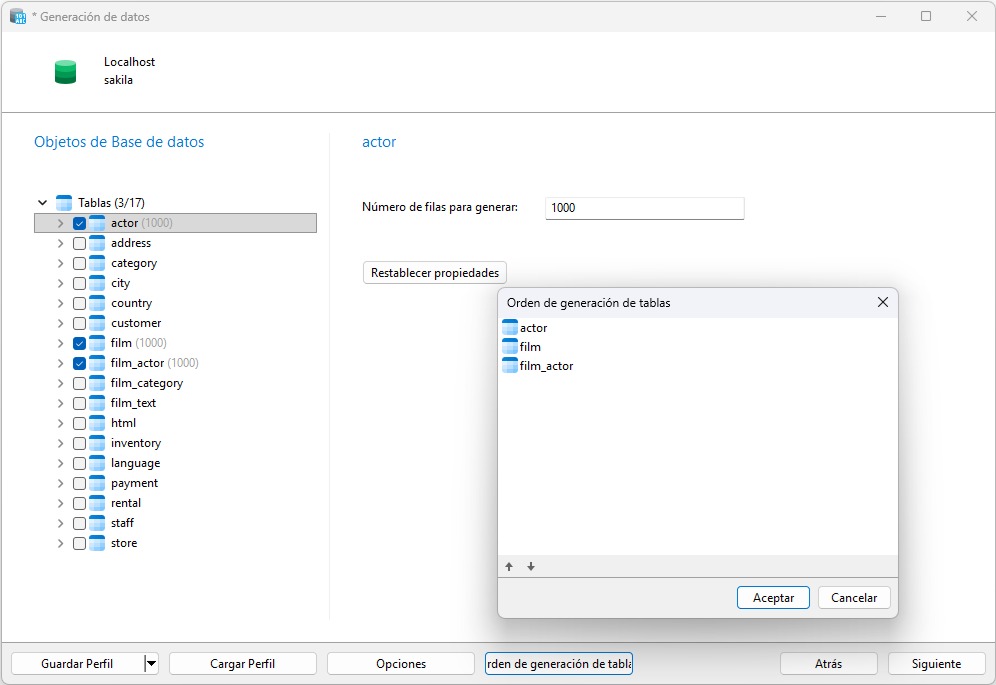Click the film_actor table icon in tree
Image resolution: width=996 pixels, height=685 pixels.
pyautogui.click(x=97, y=363)
